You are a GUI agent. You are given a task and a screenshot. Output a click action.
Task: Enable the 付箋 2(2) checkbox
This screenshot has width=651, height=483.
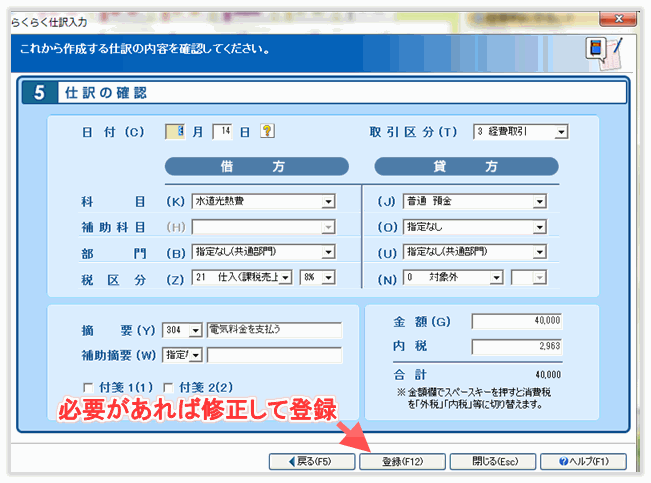tap(168, 388)
